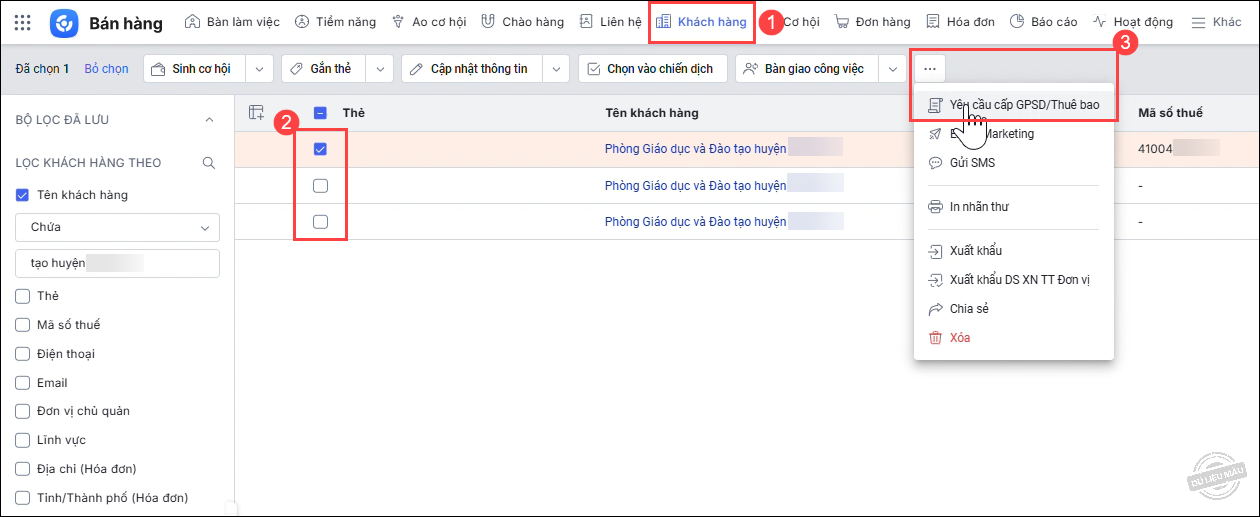Expand the Sinh cơ hội dropdown arrow
Image resolution: width=1260 pixels, height=517 pixels.
pos(259,69)
